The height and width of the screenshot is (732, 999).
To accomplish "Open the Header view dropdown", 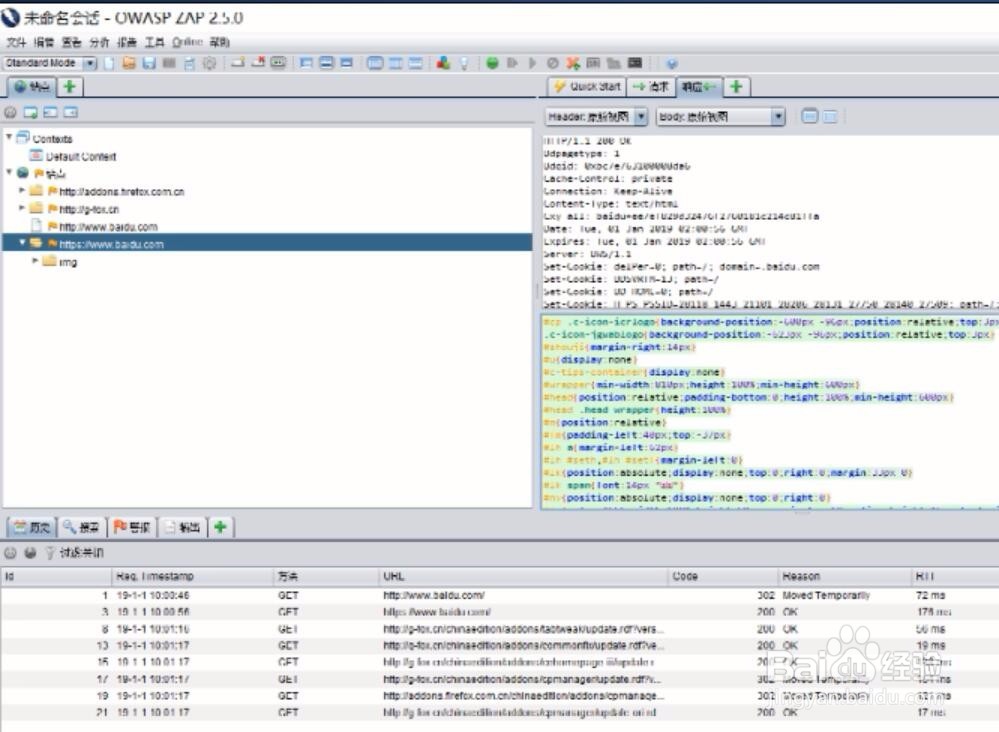I will [x=596, y=117].
